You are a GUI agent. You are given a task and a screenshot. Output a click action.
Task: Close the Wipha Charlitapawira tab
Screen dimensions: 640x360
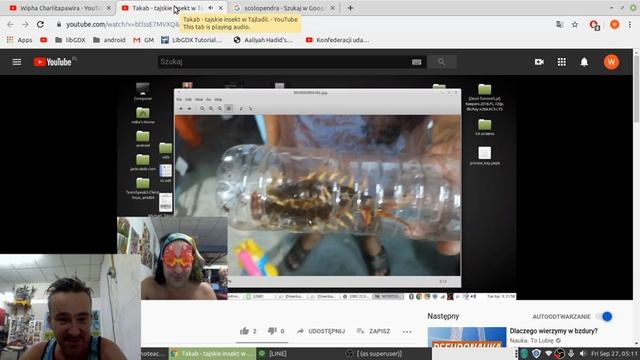click(x=109, y=8)
